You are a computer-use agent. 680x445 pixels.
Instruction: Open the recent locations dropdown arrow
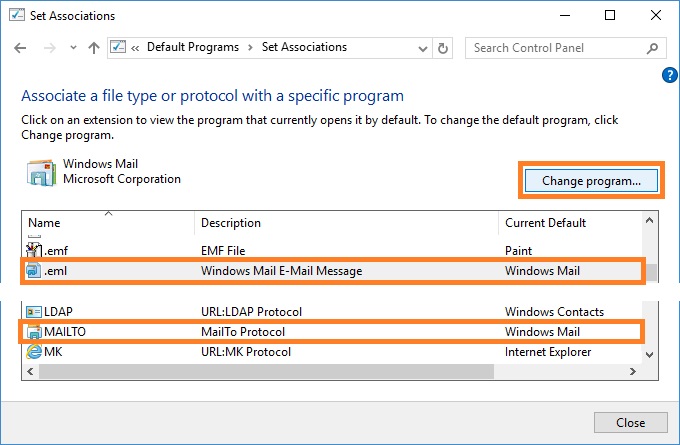tap(73, 48)
